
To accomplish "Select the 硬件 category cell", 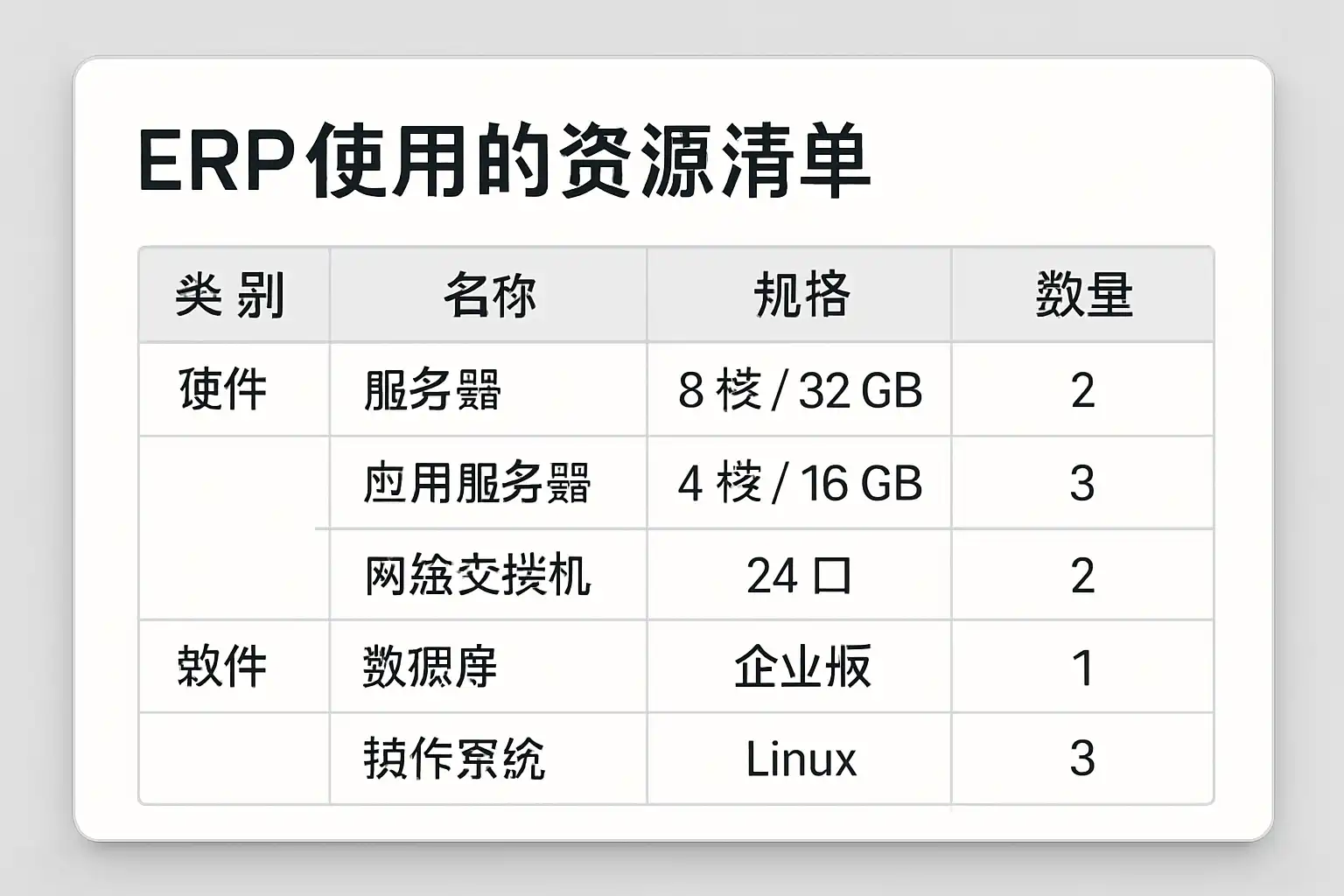I will coord(223,389).
